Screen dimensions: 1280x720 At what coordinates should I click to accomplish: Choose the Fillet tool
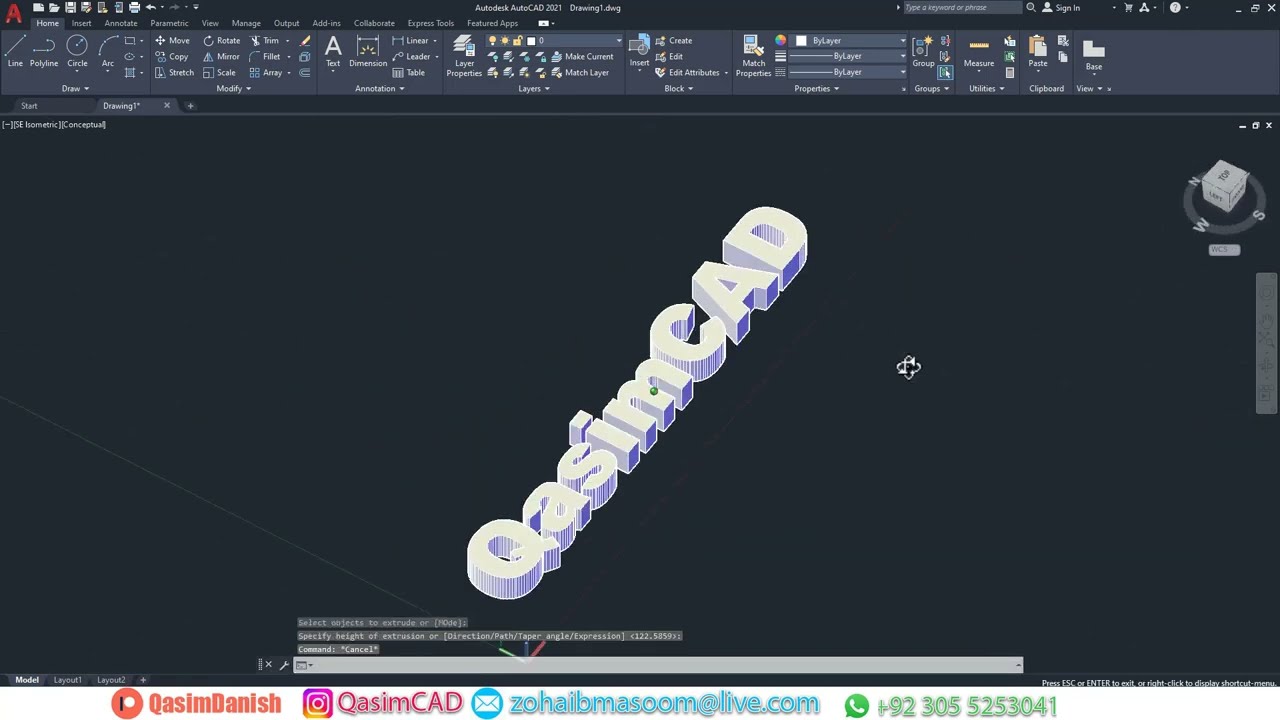point(264,57)
